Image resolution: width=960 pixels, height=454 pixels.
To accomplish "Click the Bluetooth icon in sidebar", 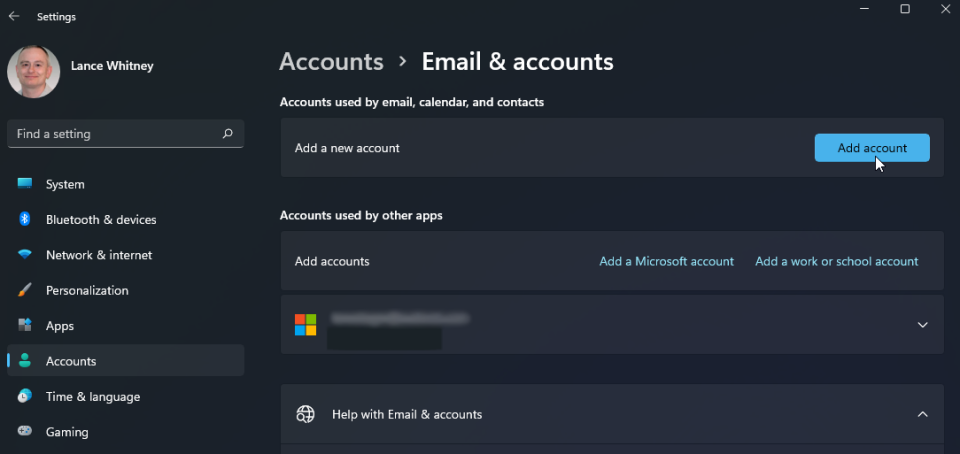I will point(24,219).
